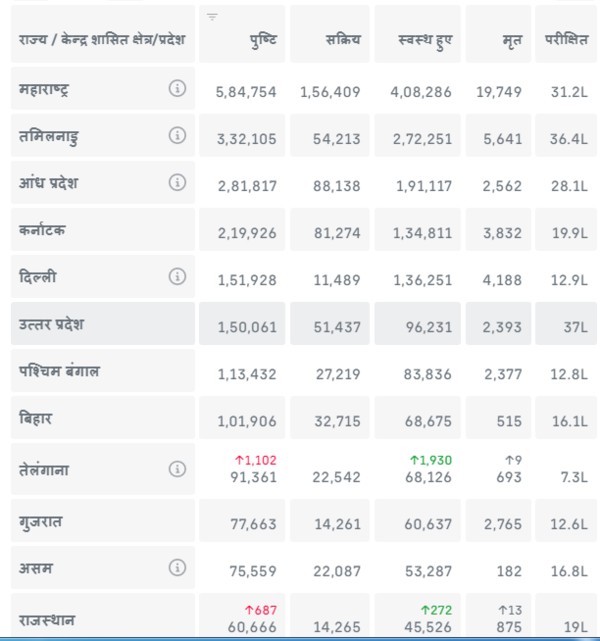
Task: Click the sort indicator above पुष्टि column
Action: (212, 17)
